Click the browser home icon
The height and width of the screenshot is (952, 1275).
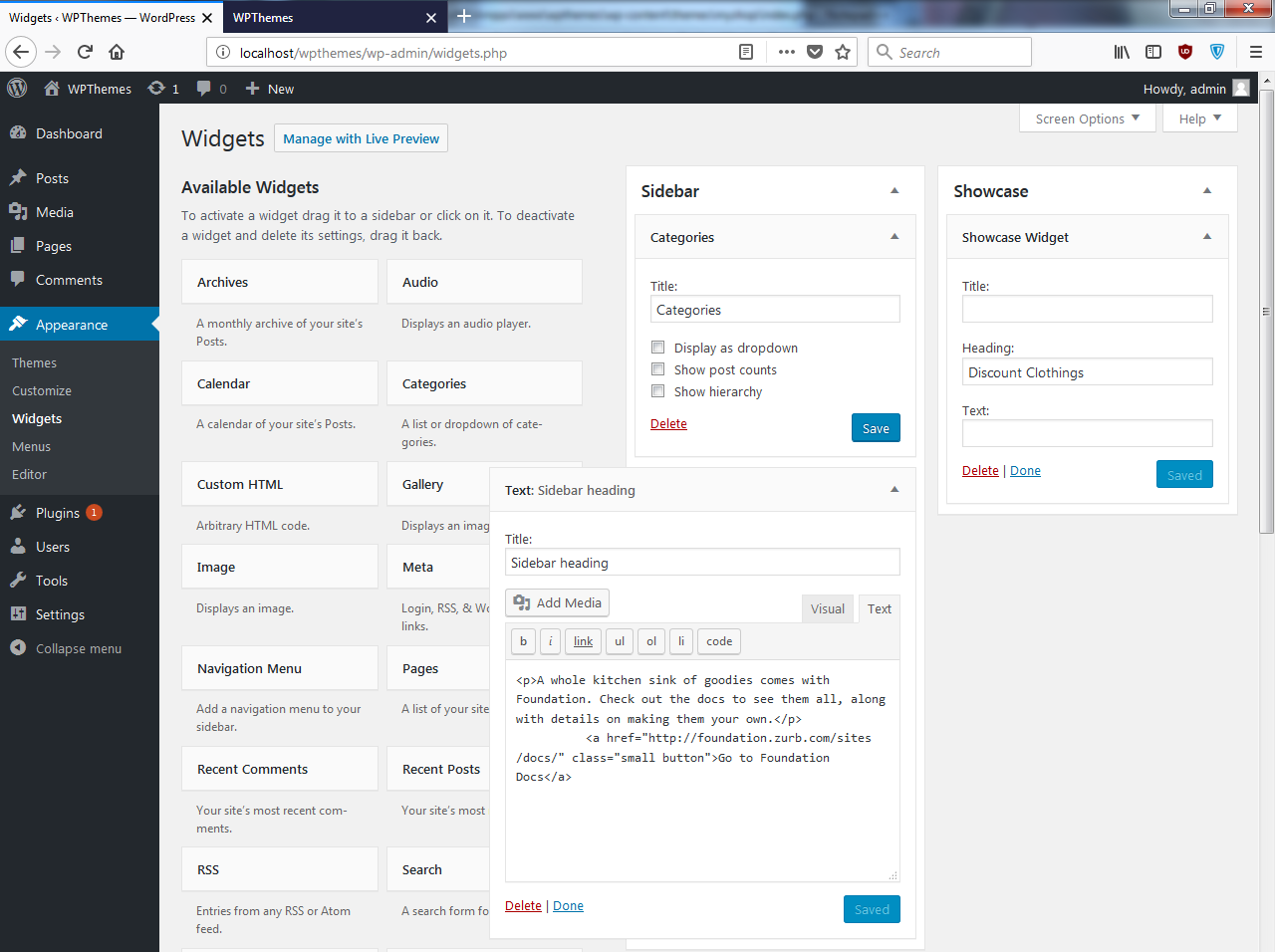117,52
